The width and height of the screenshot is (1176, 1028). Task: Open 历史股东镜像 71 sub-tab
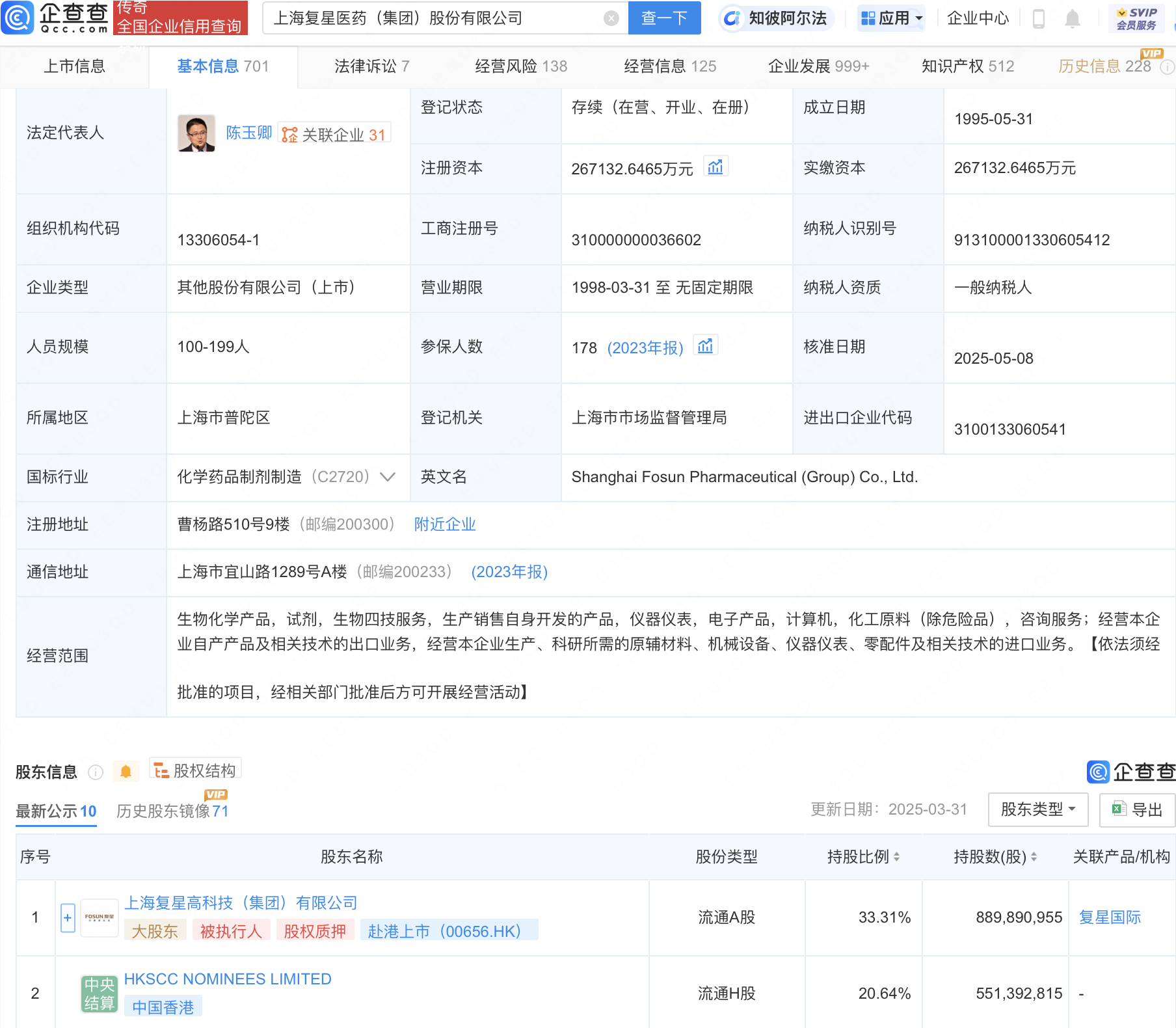[172, 811]
